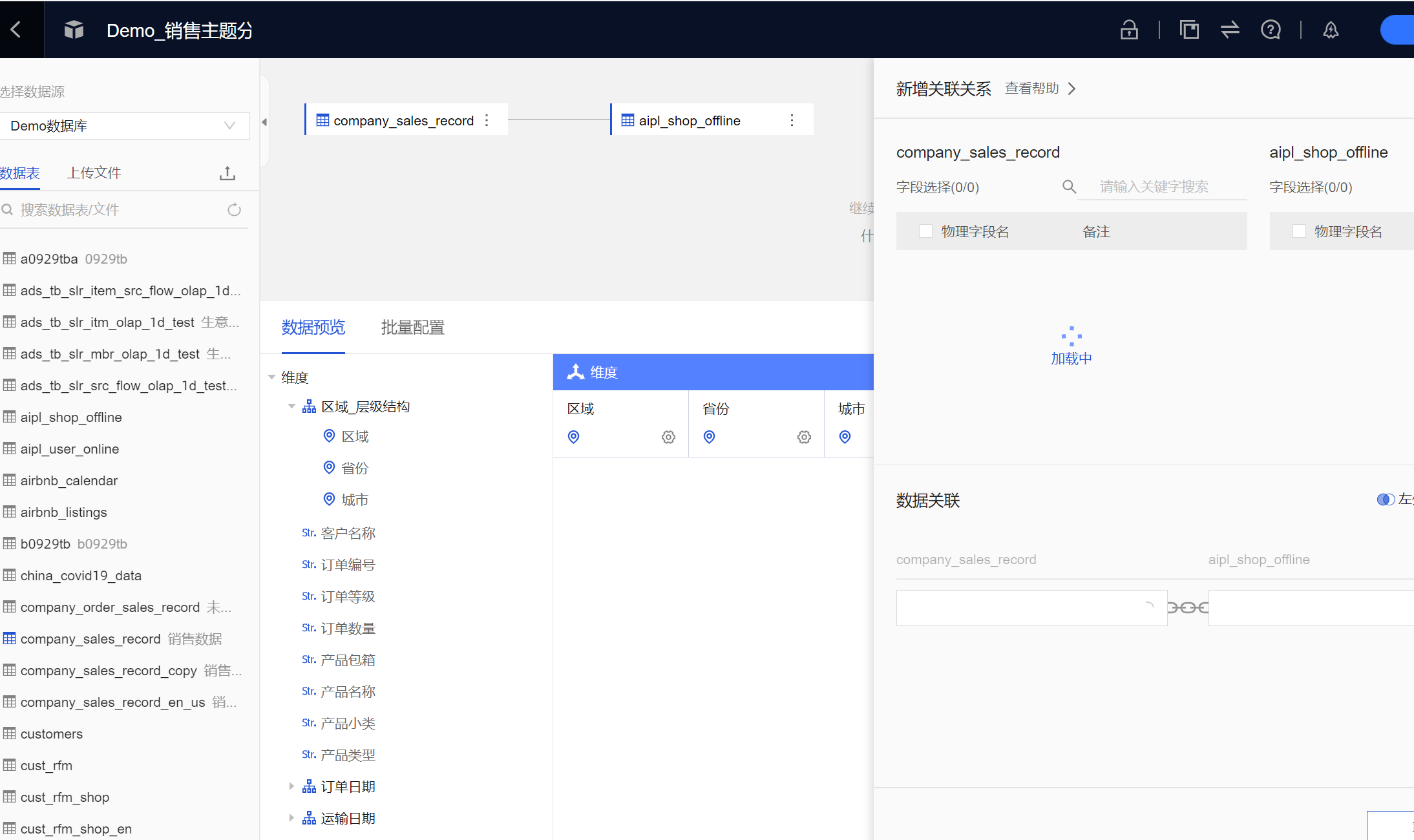
Task: Check the aipl_shop_offline 物理字段名 select-all checkbox
Action: 1299,231
